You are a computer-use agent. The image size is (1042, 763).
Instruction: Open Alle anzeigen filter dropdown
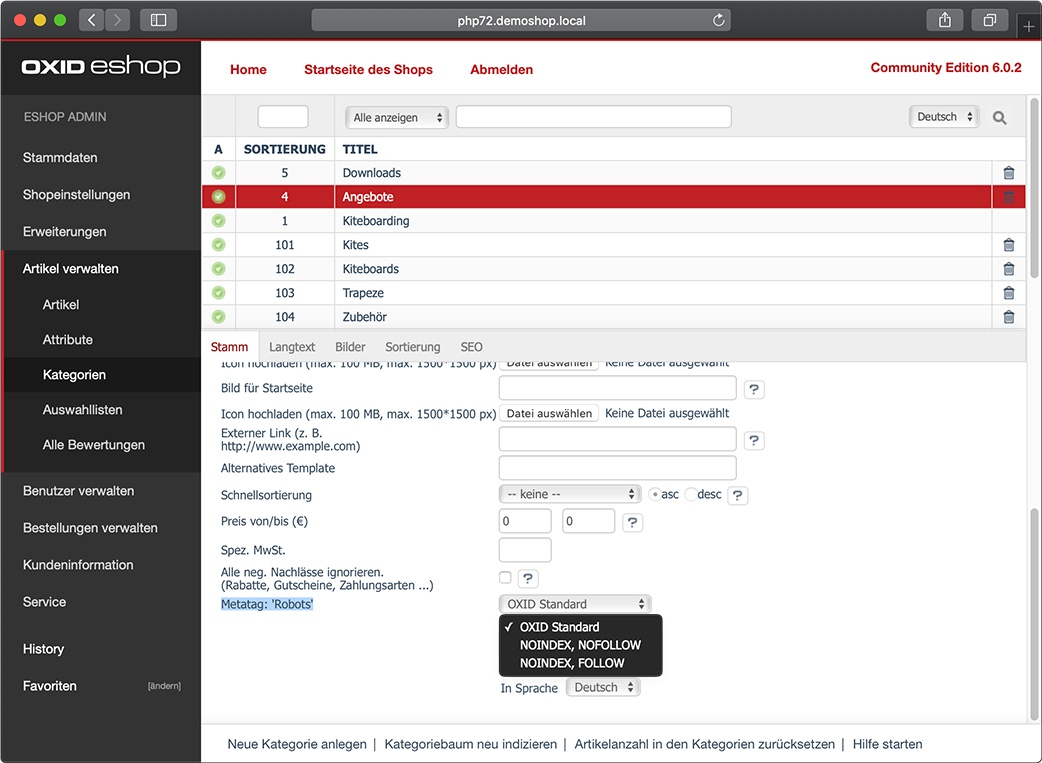coord(397,118)
